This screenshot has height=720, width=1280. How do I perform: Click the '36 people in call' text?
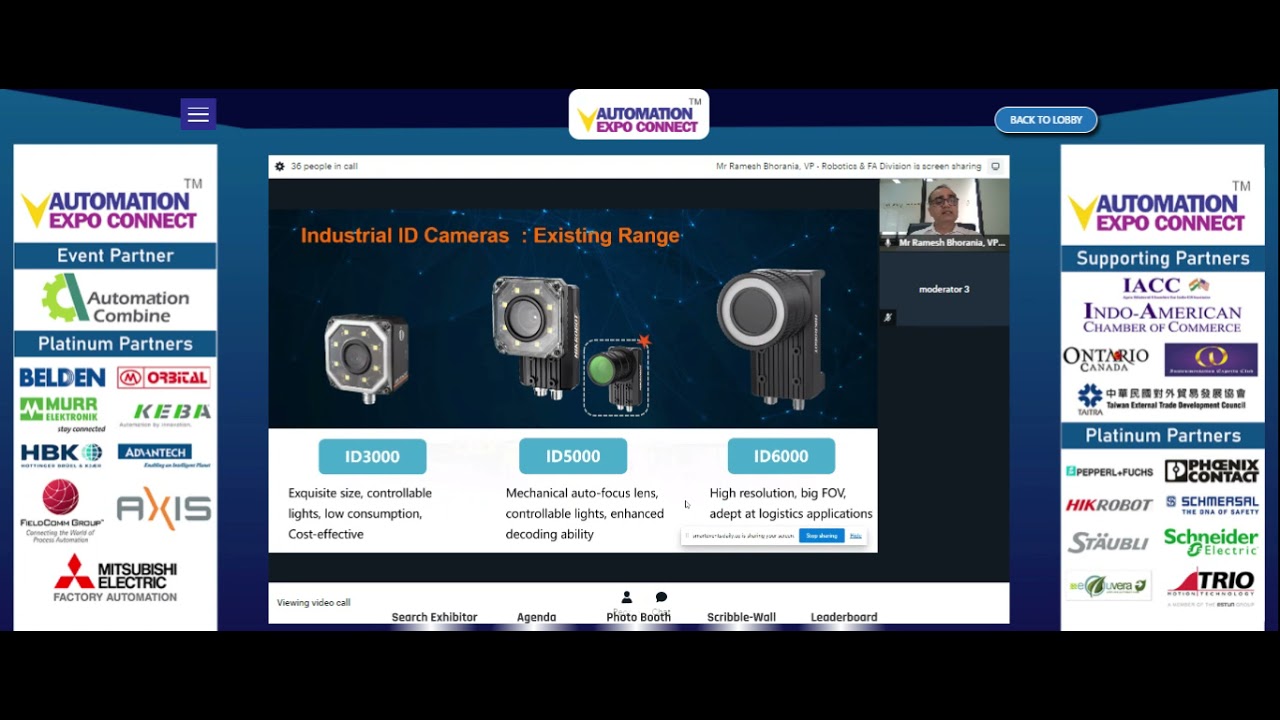point(324,167)
